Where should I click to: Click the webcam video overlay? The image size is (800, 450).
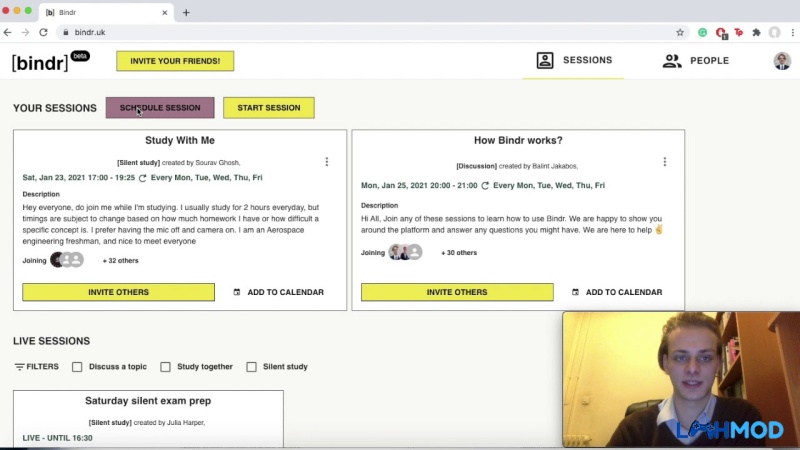681,380
